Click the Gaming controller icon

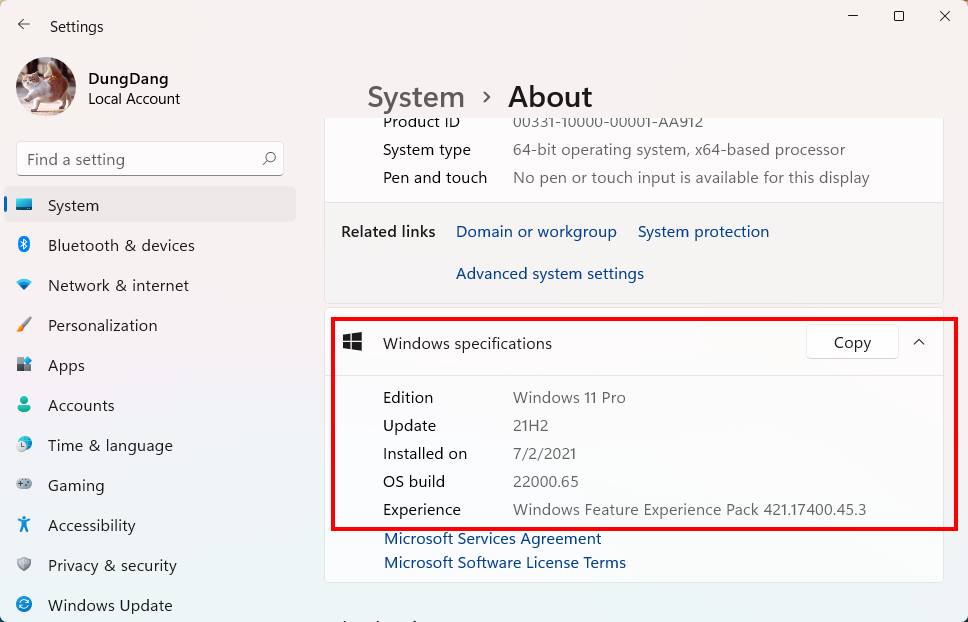click(x=24, y=484)
